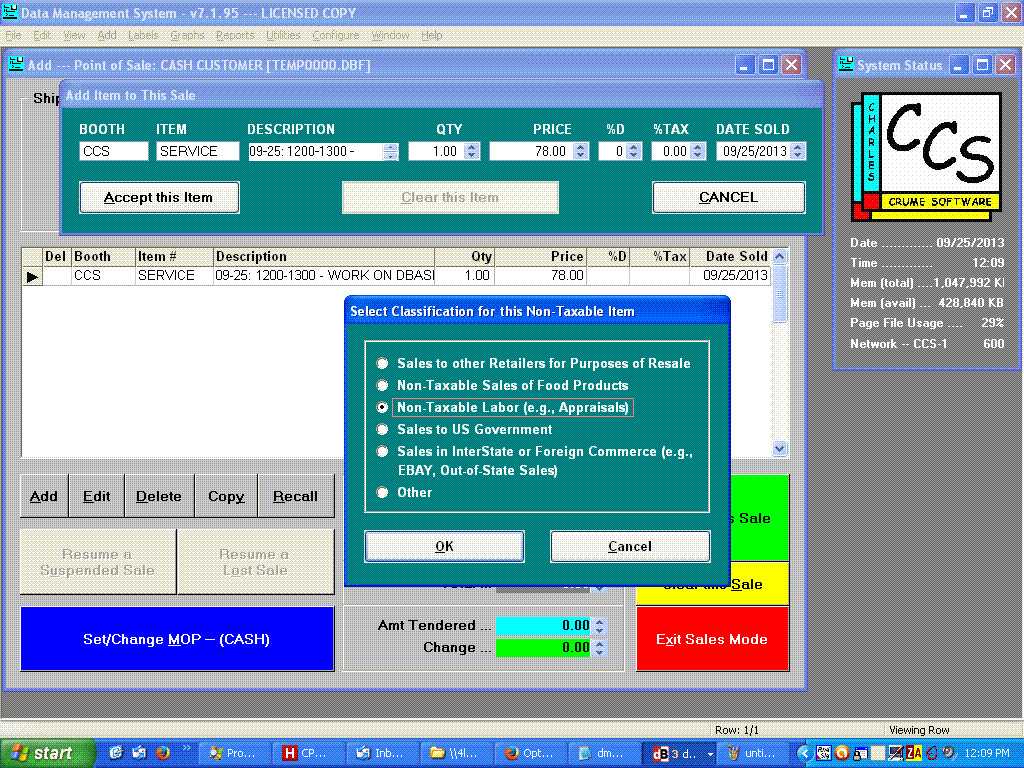Click the QTY spinner arrows
Image resolution: width=1024 pixels, height=768 pixels.
[472, 152]
